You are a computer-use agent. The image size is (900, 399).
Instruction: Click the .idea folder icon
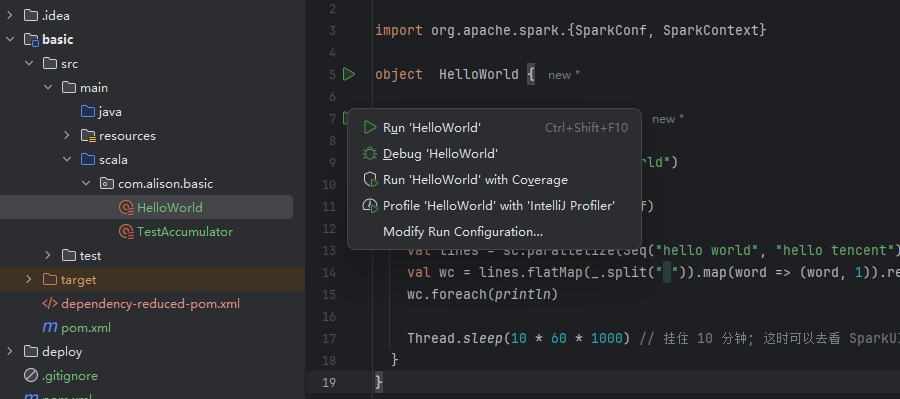coord(30,16)
